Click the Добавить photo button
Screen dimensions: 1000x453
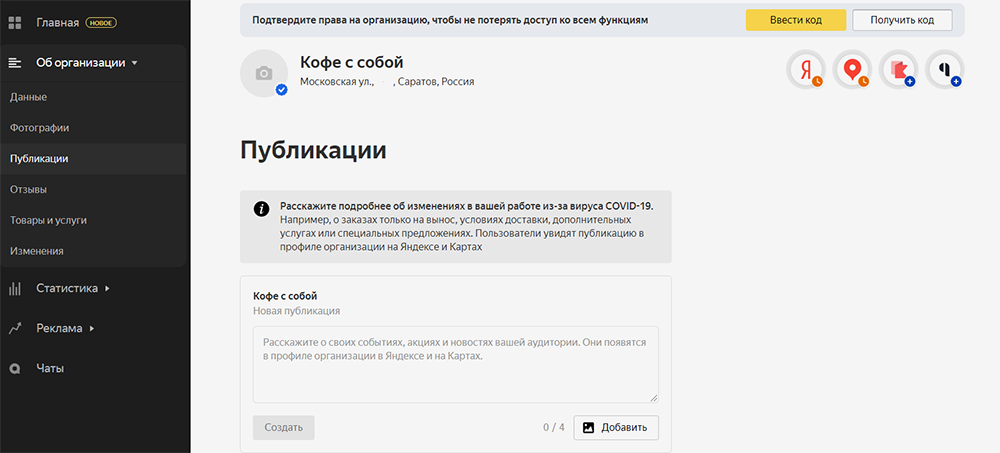[x=616, y=427]
